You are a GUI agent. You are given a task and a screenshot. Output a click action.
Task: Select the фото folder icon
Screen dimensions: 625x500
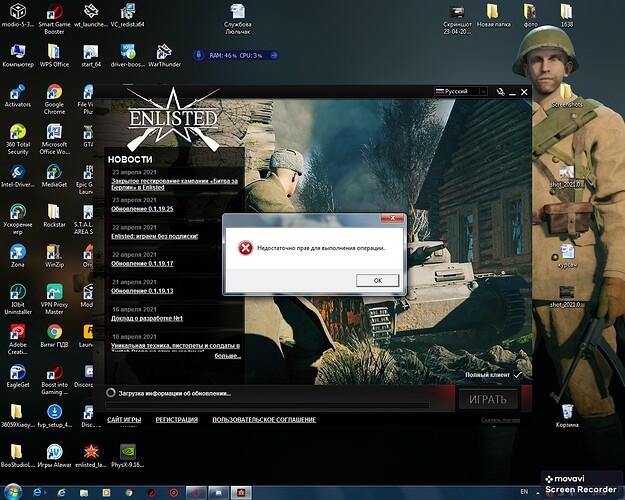[530, 16]
